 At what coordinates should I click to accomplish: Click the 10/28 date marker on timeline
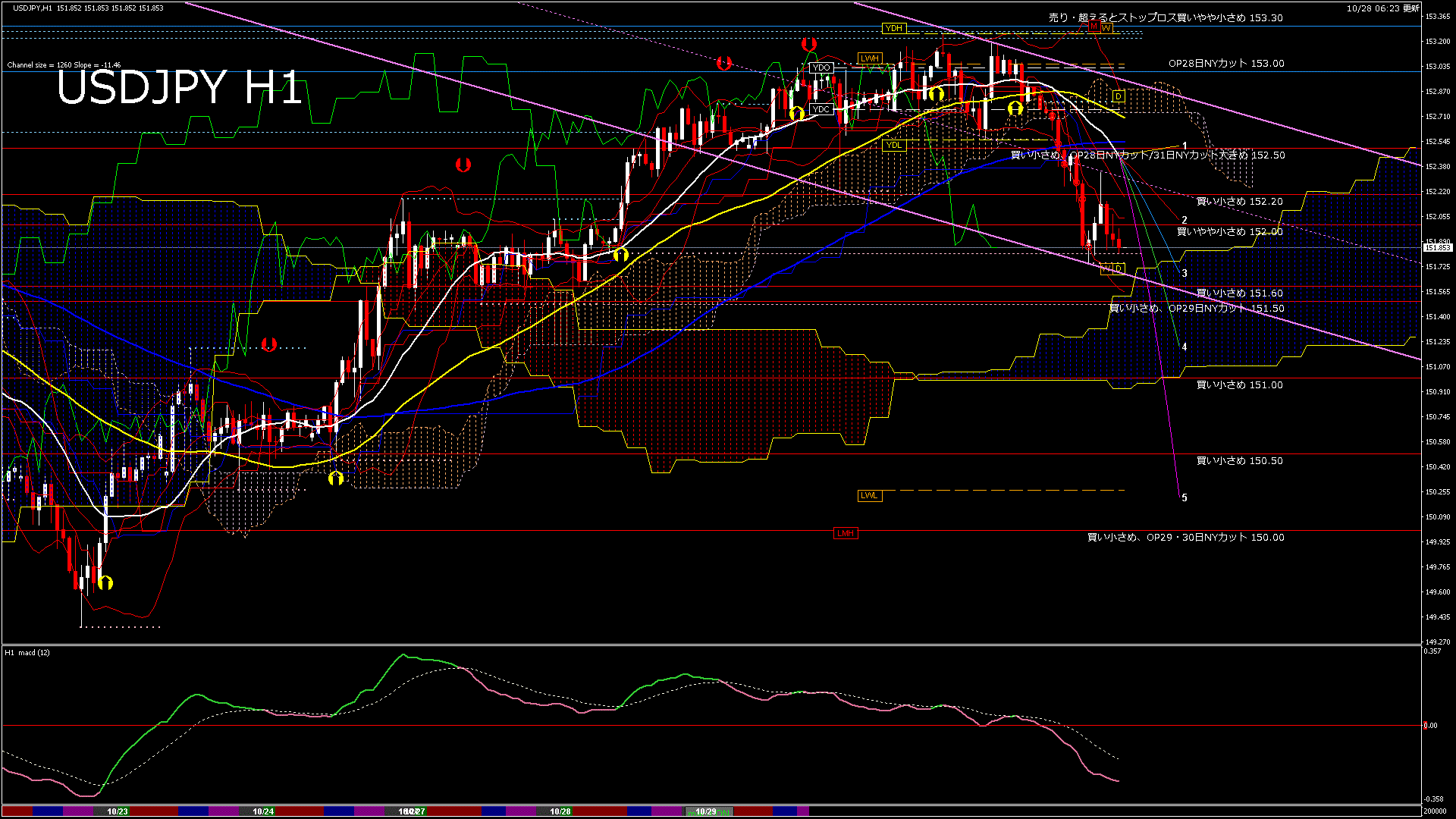tap(560, 811)
